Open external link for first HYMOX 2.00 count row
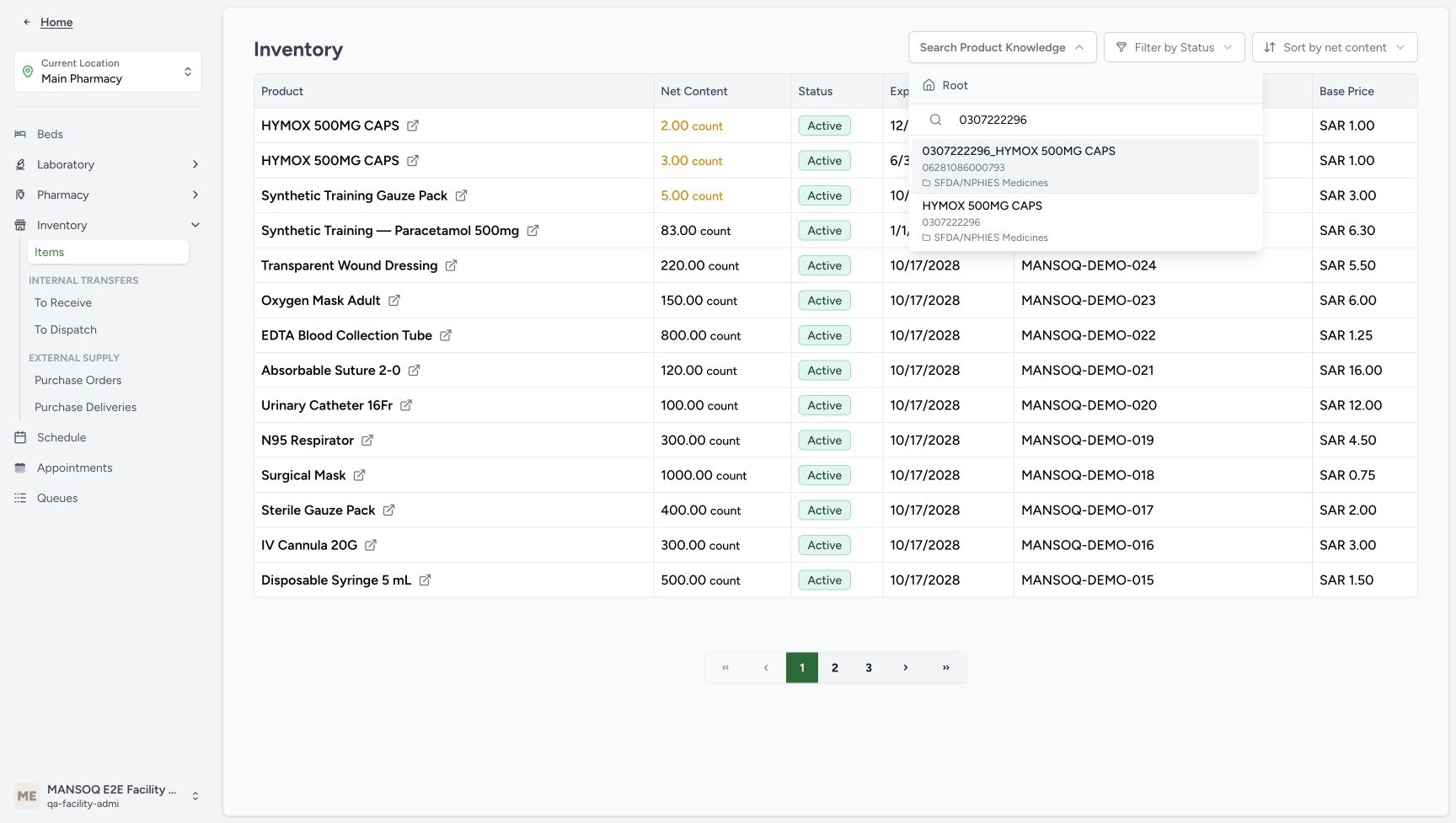The width and height of the screenshot is (1456, 823). [x=413, y=126]
